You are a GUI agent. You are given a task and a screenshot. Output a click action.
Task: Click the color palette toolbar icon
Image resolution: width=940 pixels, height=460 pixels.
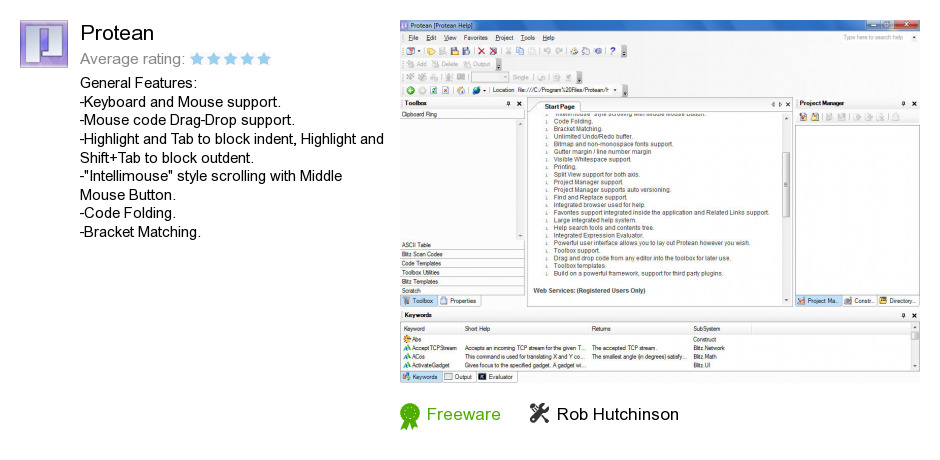[574, 51]
